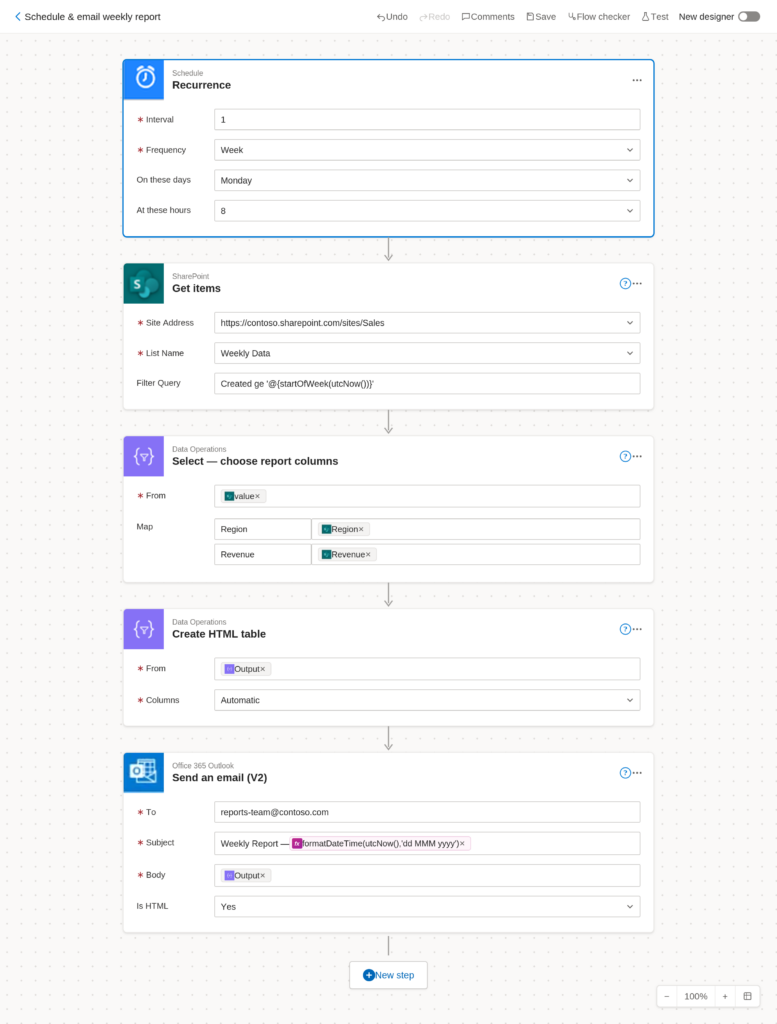This screenshot has width=777, height=1024.
Task: Click the Recurrence step title
Action: [201, 86]
